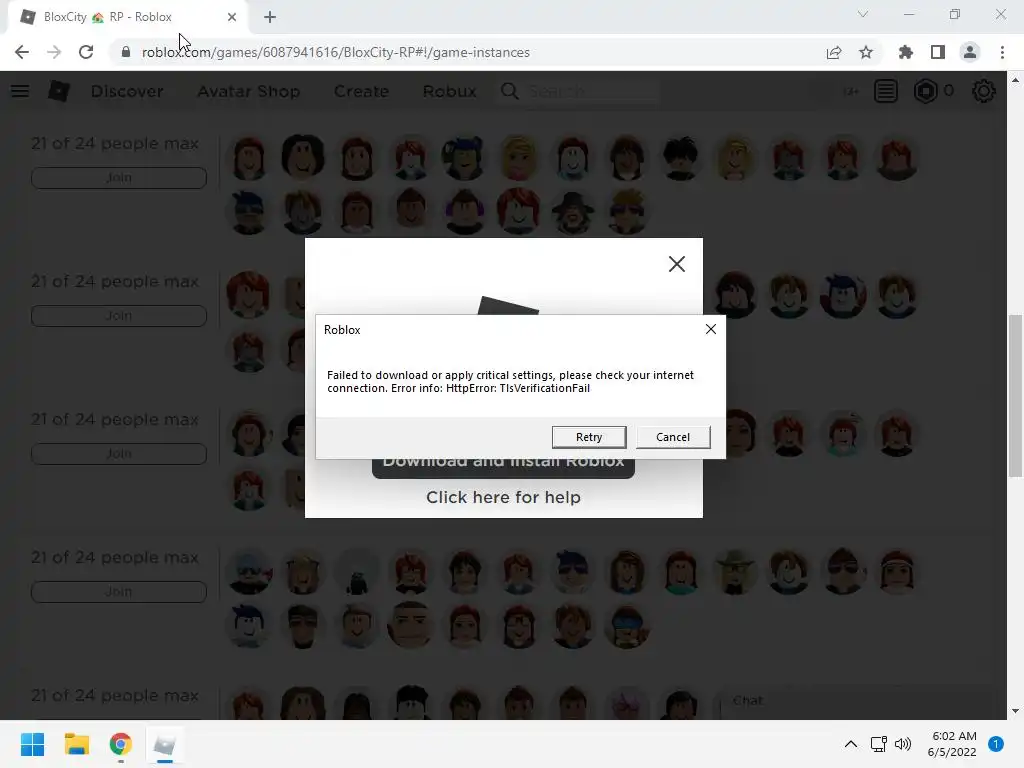The height and width of the screenshot is (768, 1024).
Task: Close the Roblox launch modal behind the error dialog
Action: 677,264
